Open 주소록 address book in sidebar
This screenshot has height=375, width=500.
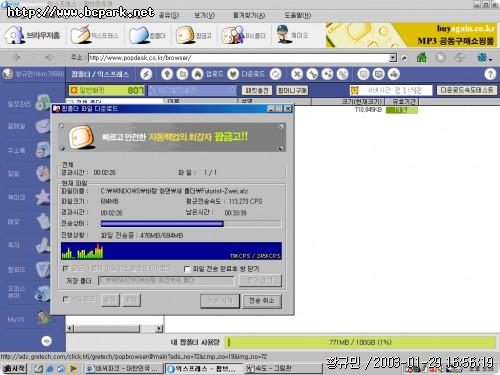(x=28, y=150)
